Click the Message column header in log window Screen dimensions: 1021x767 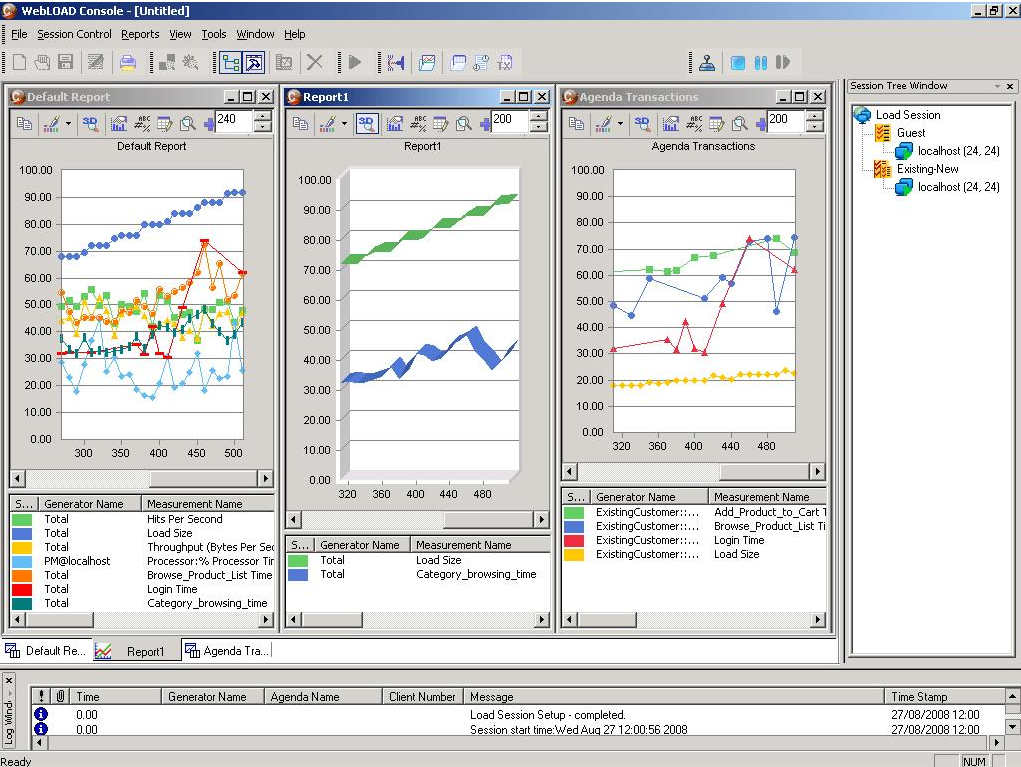click(x=674, y=697)
